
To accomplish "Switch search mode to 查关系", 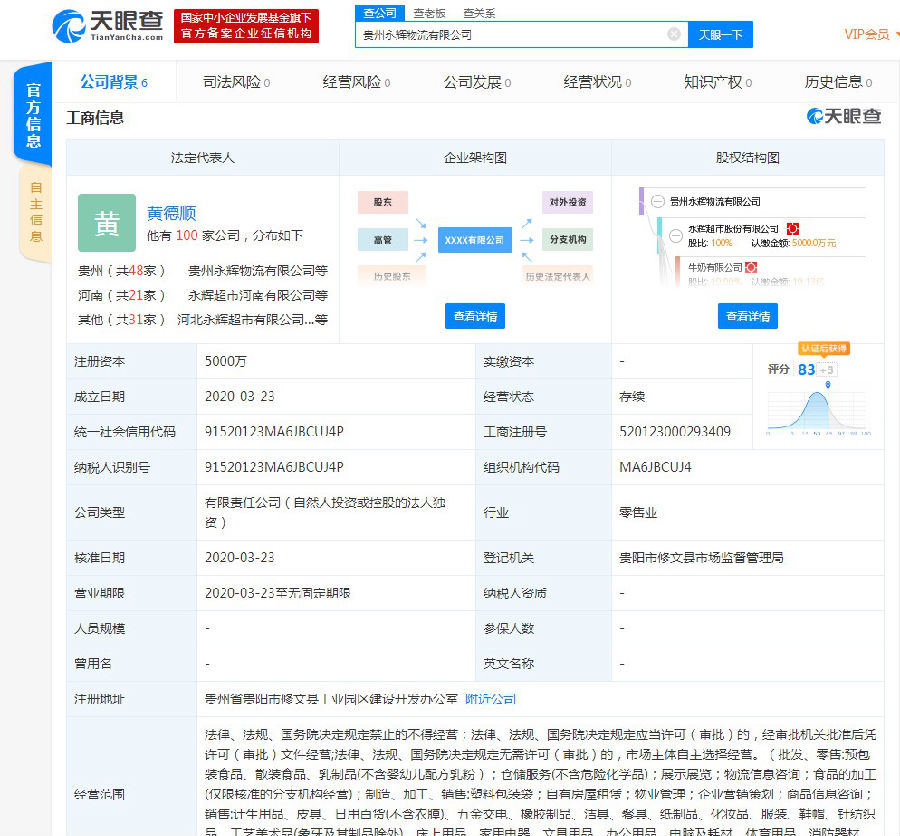I will point(479,13).
